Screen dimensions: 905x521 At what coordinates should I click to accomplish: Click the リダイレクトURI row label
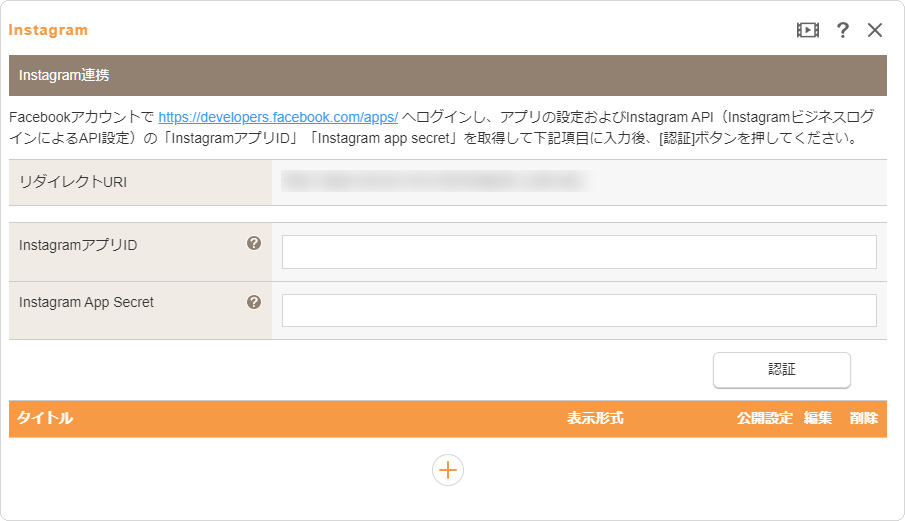73,182
